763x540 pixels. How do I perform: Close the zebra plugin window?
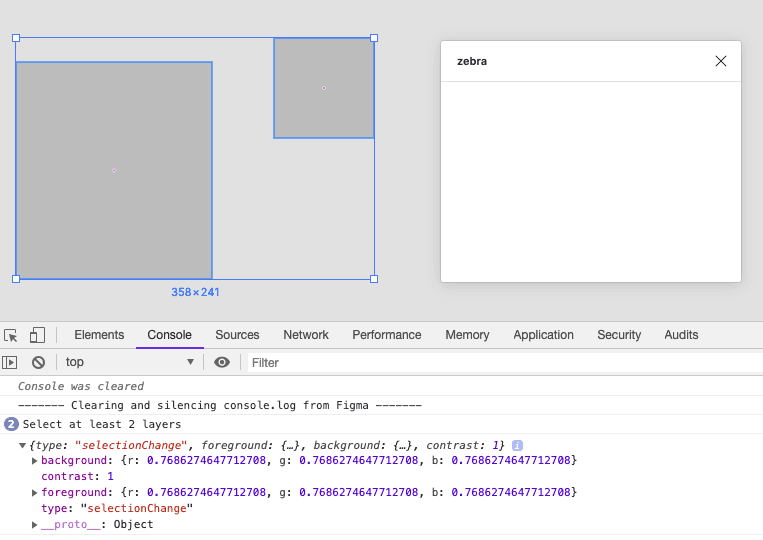point(721,61)
